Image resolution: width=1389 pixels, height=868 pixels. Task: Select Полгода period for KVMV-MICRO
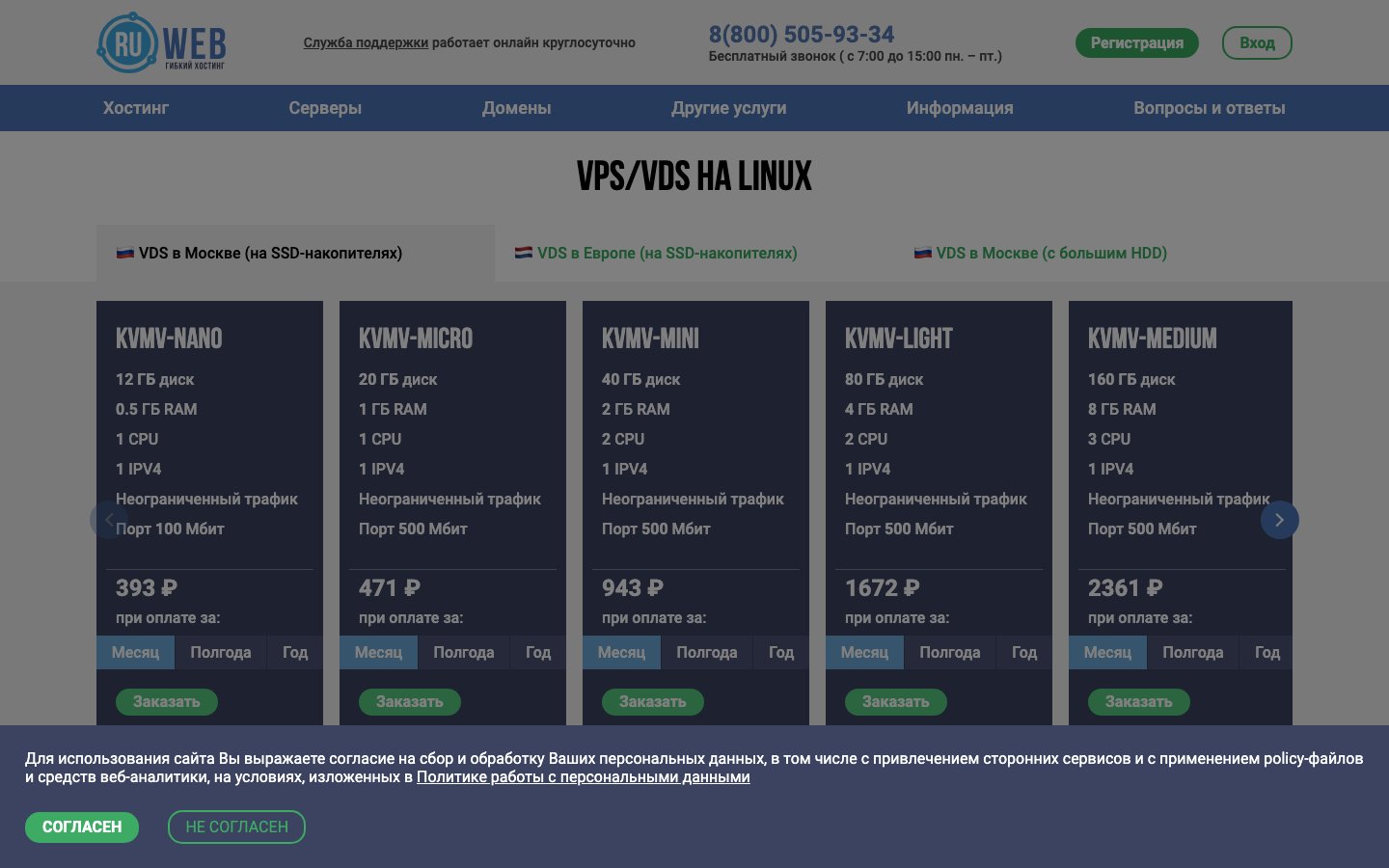464,653
